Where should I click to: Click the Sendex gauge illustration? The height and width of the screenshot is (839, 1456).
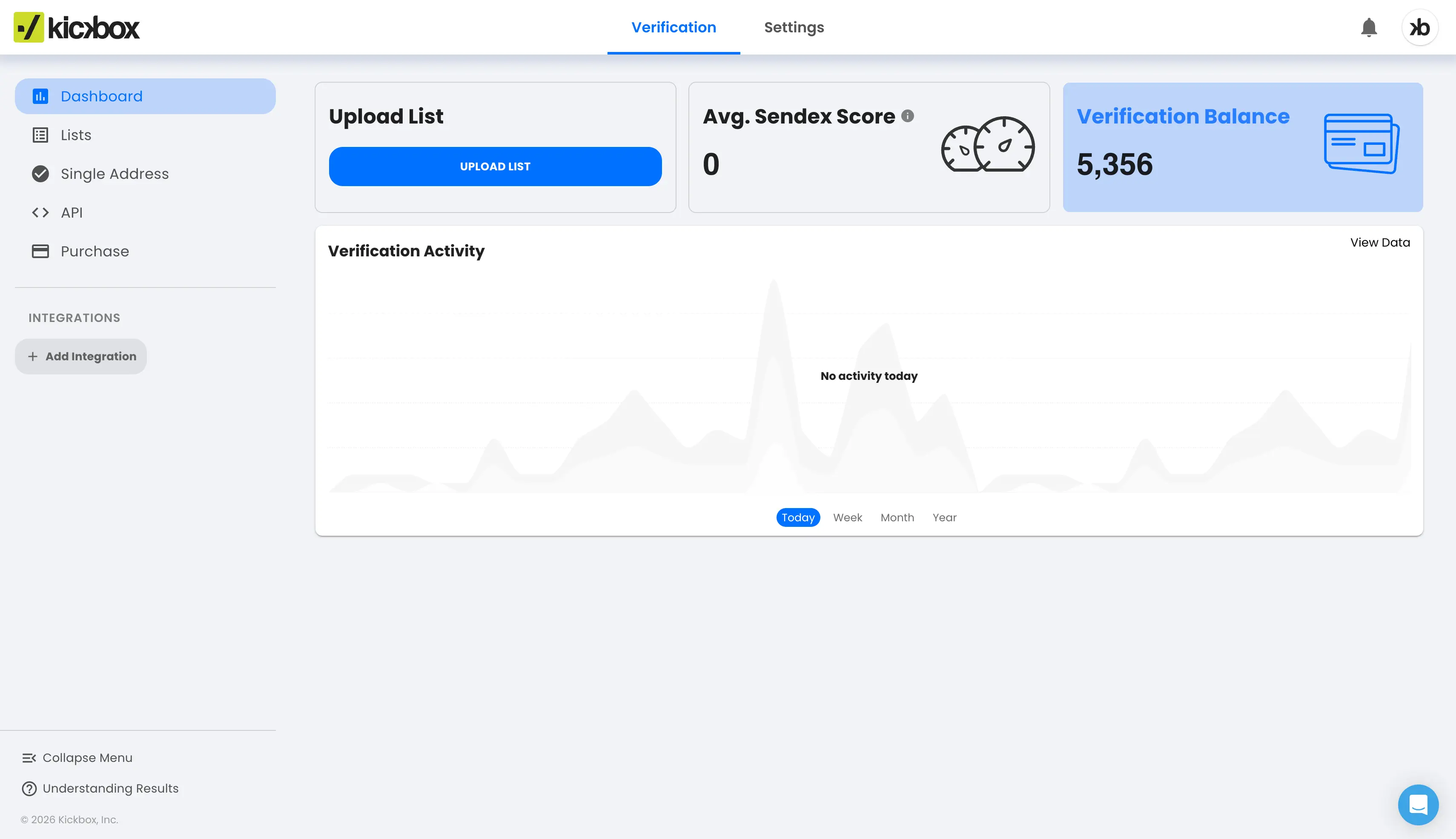988,144
